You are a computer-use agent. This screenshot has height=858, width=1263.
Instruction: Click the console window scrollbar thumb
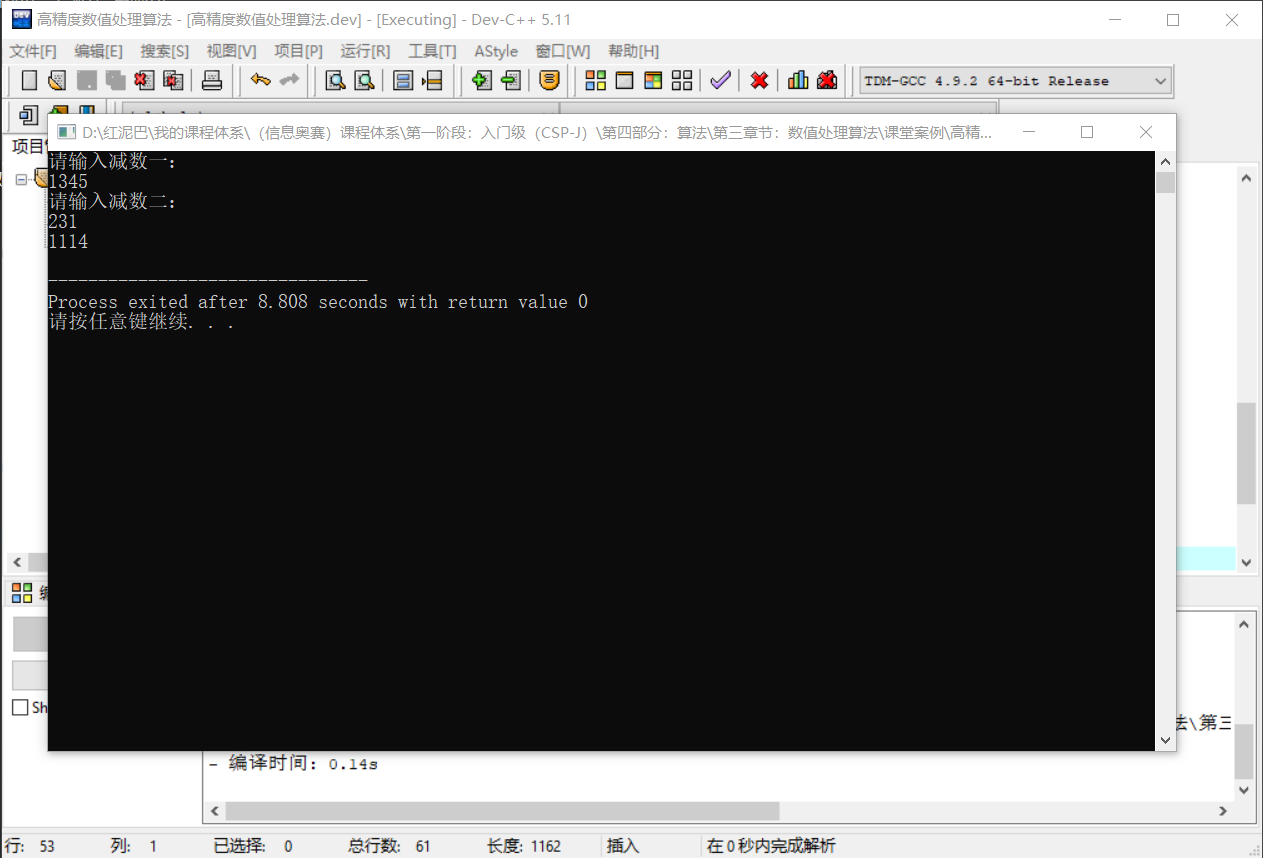(1165, 182)
